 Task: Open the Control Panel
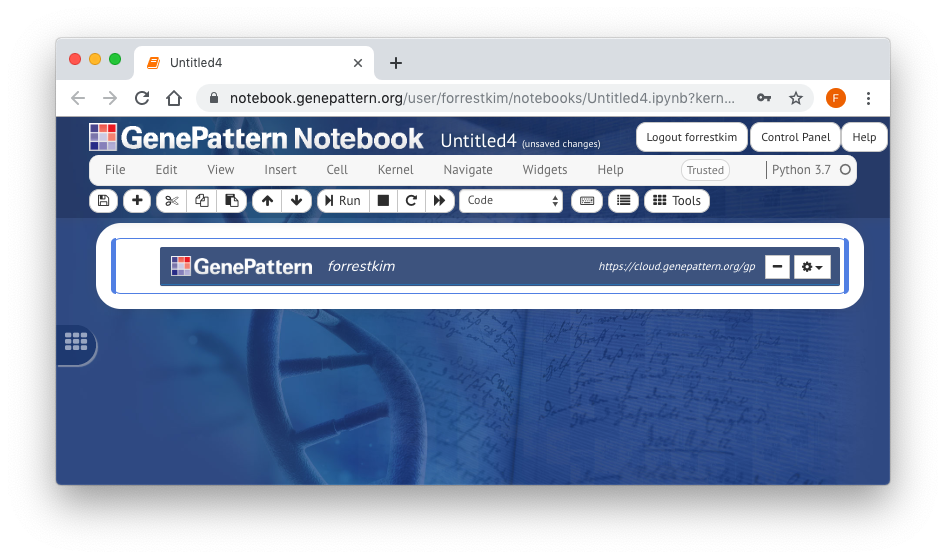point(795,137)
